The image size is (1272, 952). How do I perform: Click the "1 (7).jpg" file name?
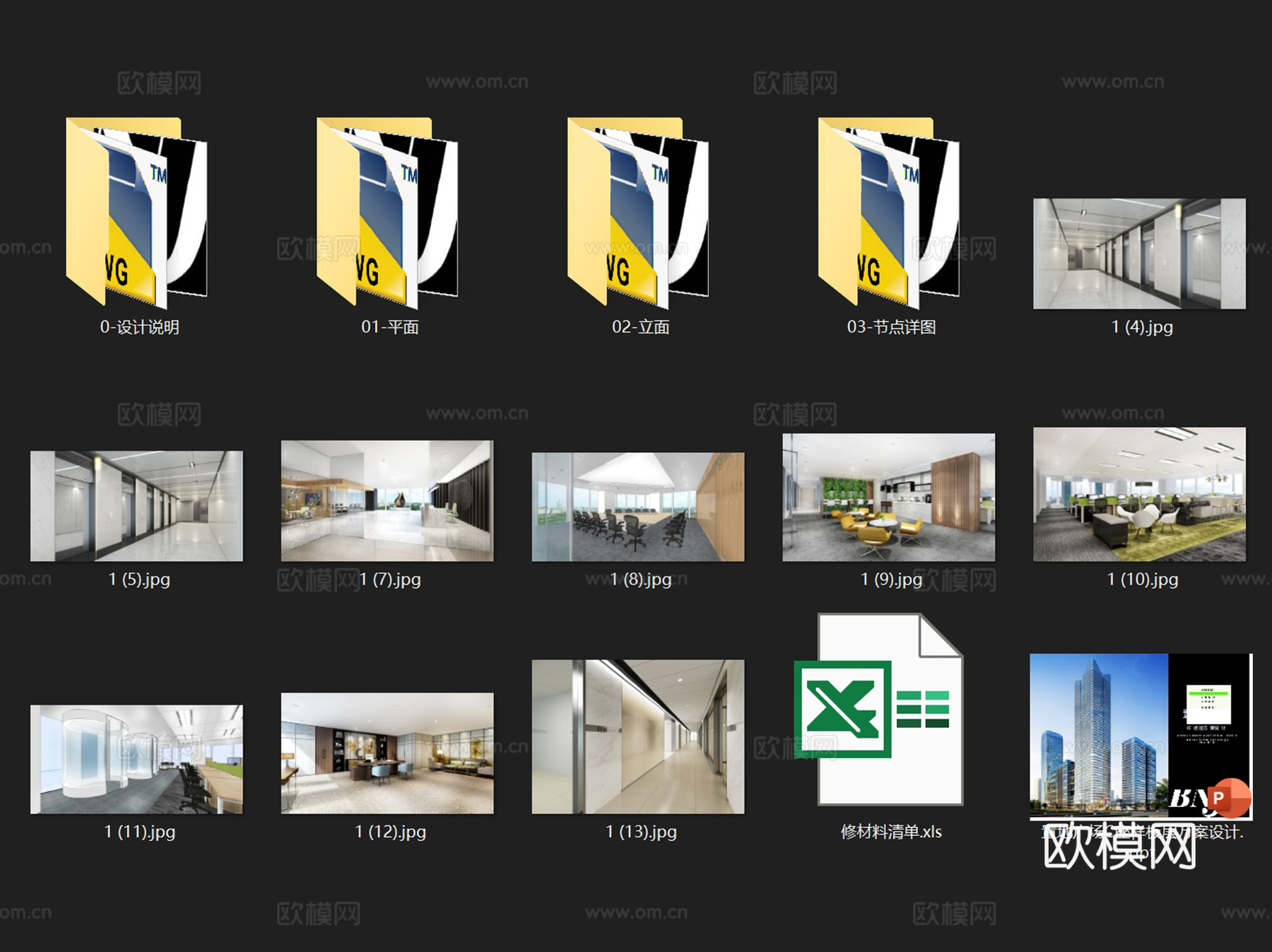[x=390, y=580]
